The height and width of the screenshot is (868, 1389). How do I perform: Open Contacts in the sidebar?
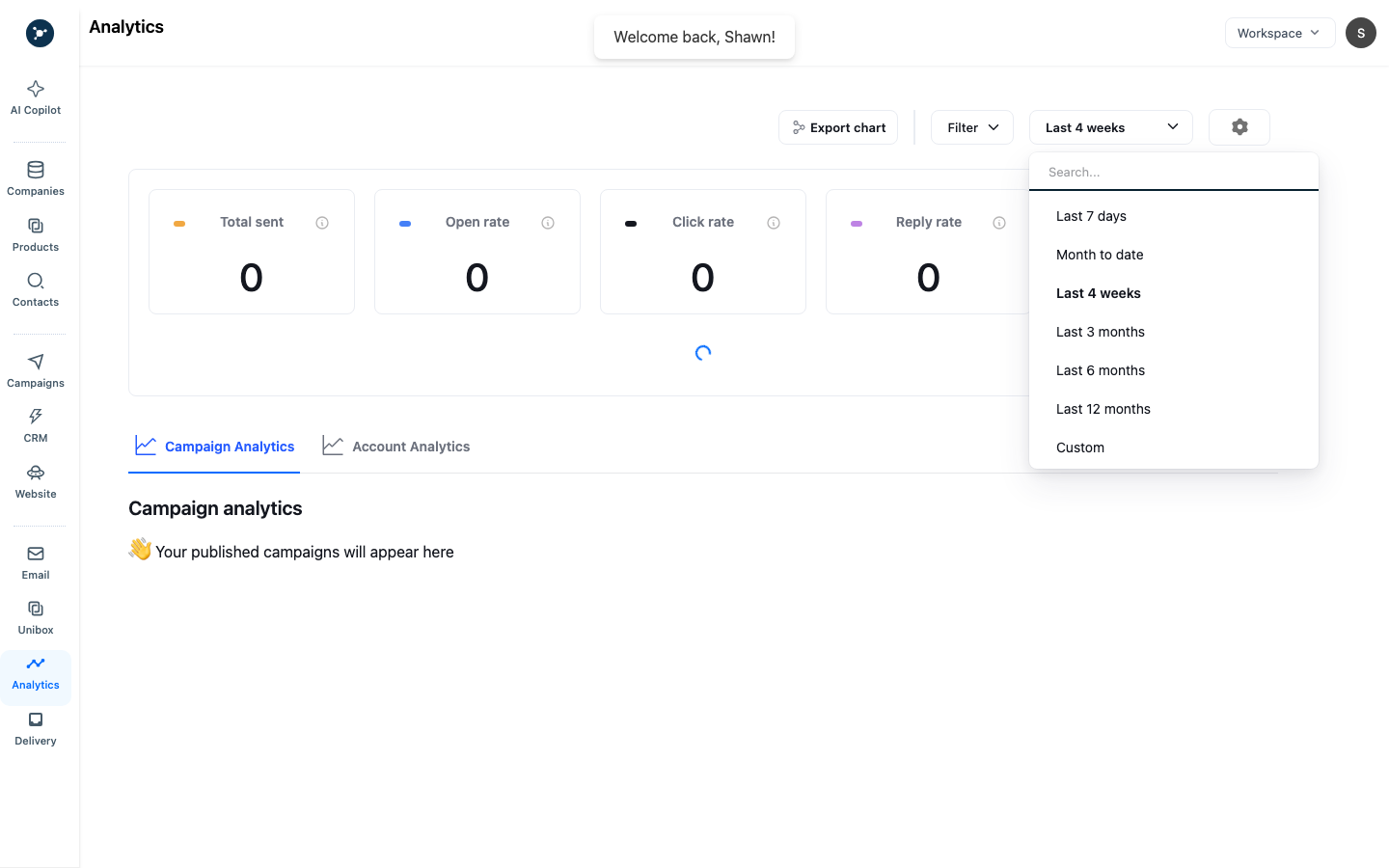(x=36, y=290)
